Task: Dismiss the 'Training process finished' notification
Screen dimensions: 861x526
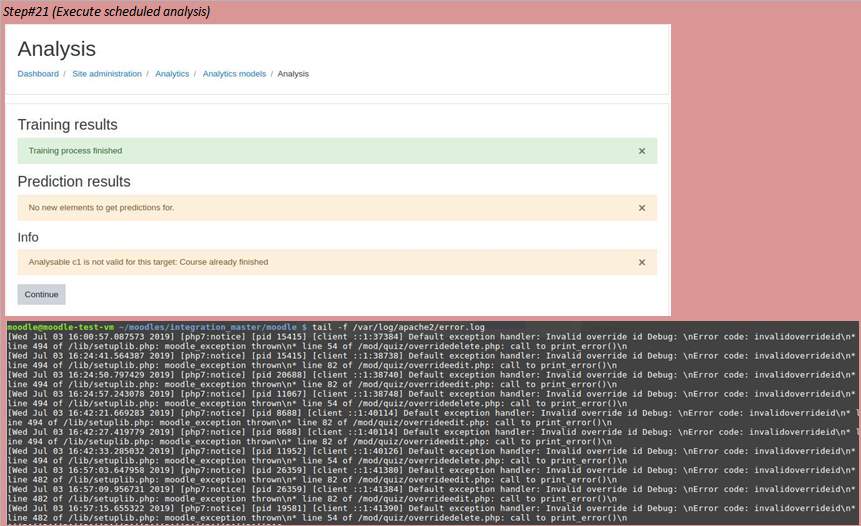Action: 641,151
